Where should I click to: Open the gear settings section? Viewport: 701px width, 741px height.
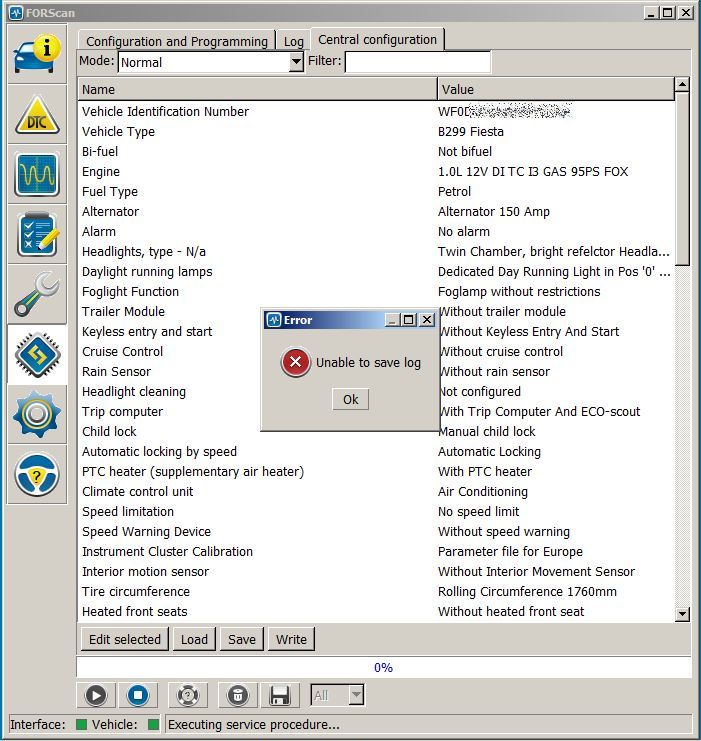point(39,414)
